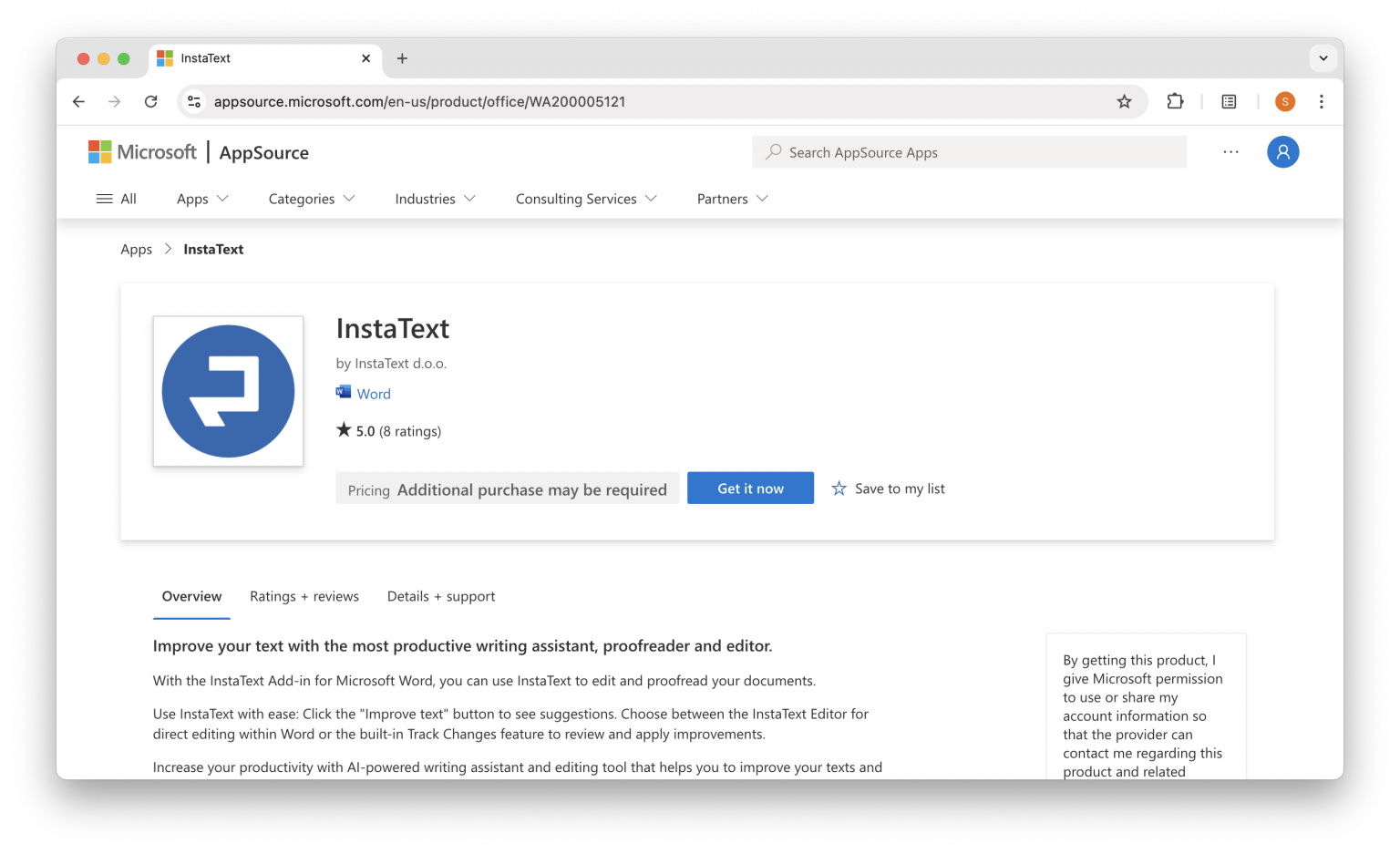
Task: Save InstaText to my list
Action: coord(889,488)
